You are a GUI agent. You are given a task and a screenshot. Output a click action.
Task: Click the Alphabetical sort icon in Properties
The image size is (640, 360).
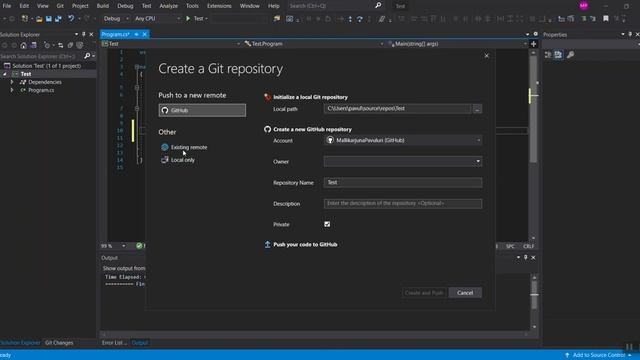pos(558,55)
